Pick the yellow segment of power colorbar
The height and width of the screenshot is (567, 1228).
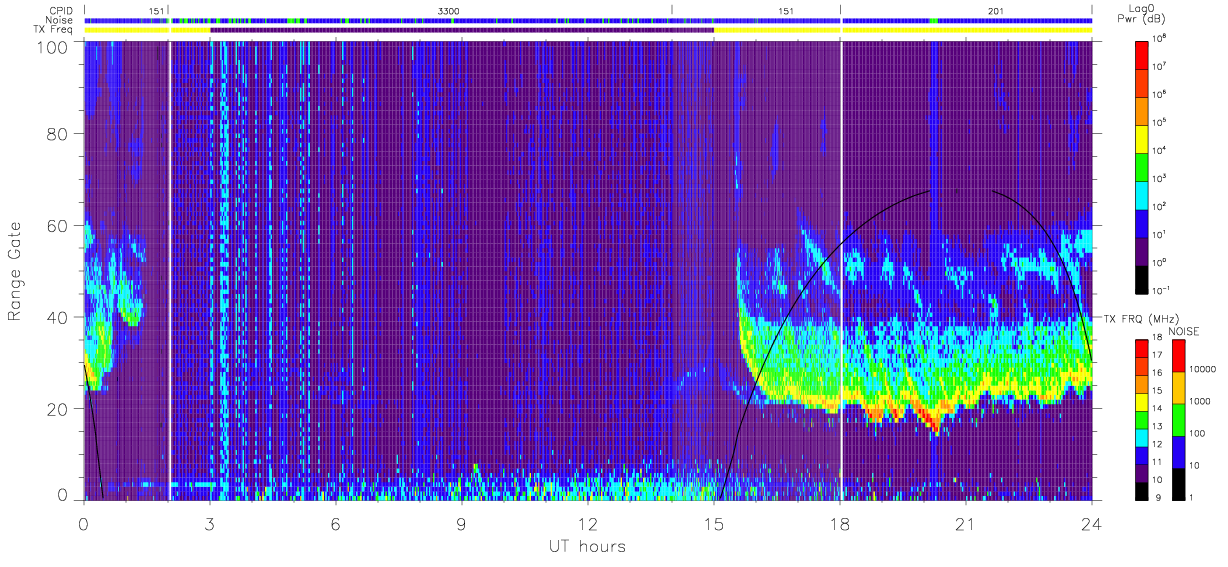[x=1143, y=138]
